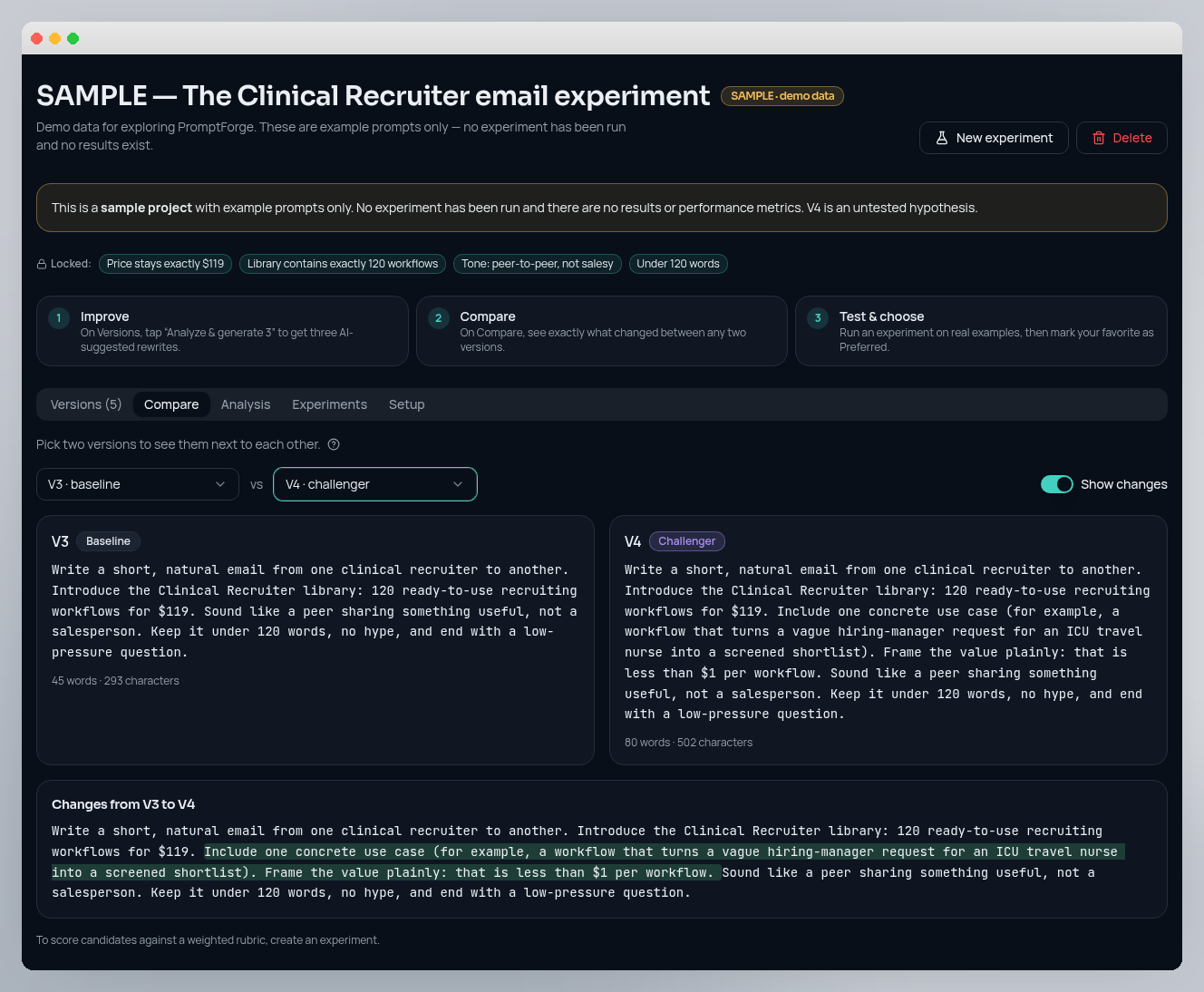Click the 'Library contains exactly 120 workflows' chip

343,264
